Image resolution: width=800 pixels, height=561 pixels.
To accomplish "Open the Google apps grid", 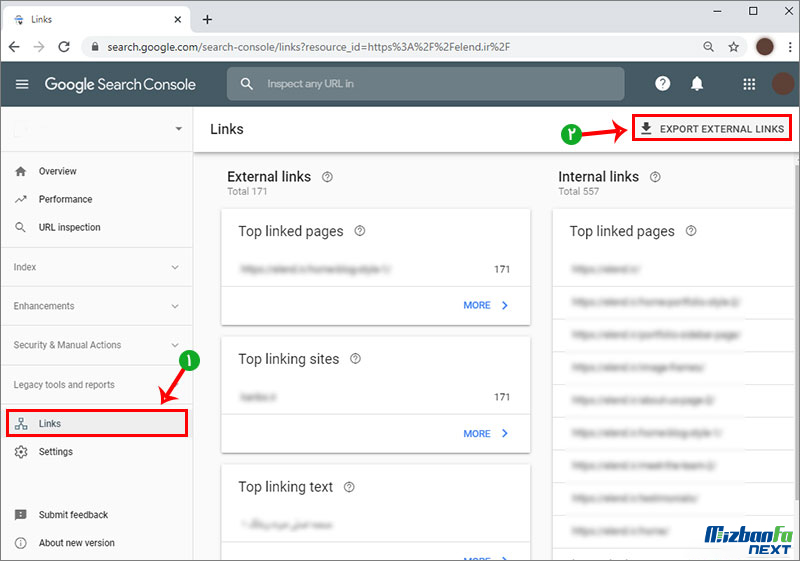I will coord(749,84).
